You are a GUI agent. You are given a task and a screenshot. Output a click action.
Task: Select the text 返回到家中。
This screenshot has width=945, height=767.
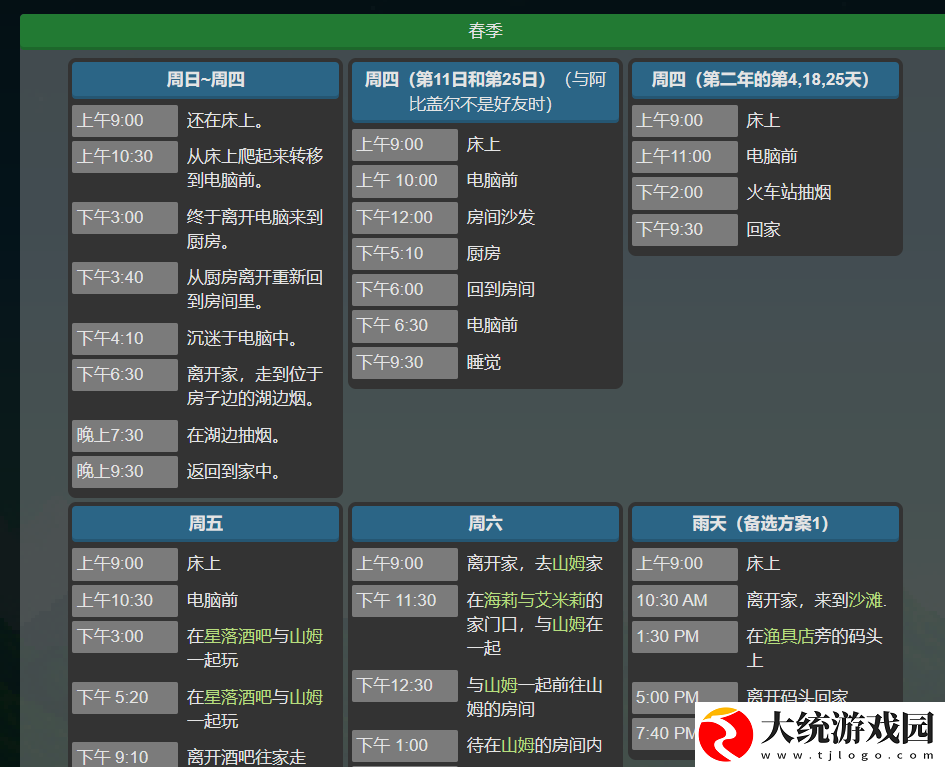[234, 471]
